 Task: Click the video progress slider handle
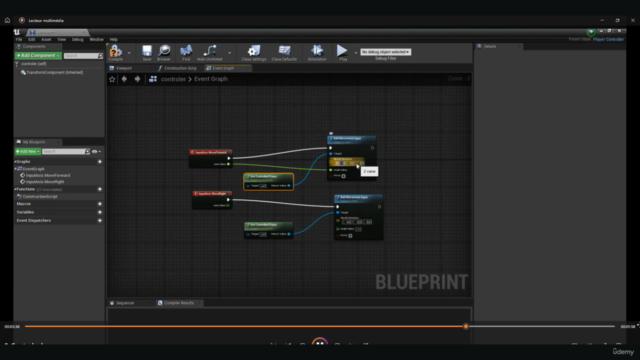pyautogui.click(x=466, y=327)
